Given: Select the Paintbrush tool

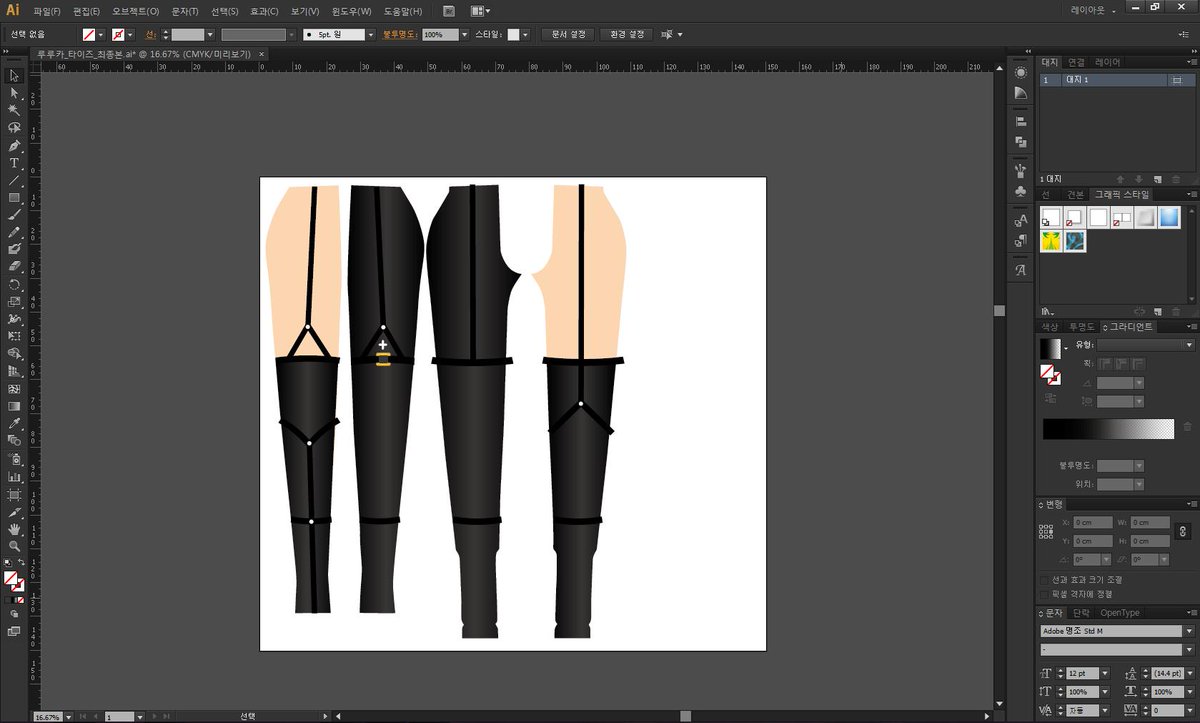Looking at the screenshot, I should coord(14,214).
